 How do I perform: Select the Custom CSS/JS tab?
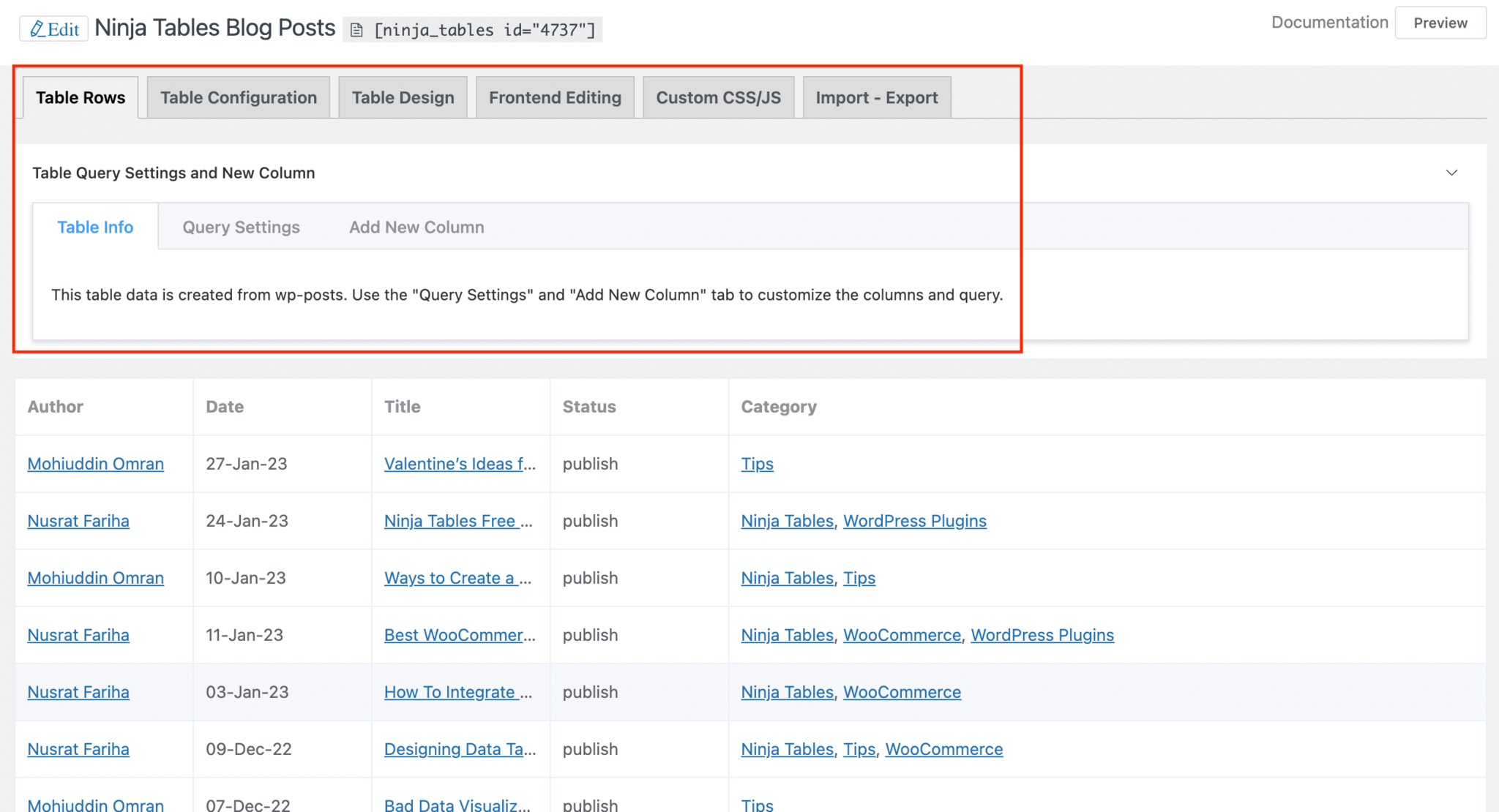[718, 98]
